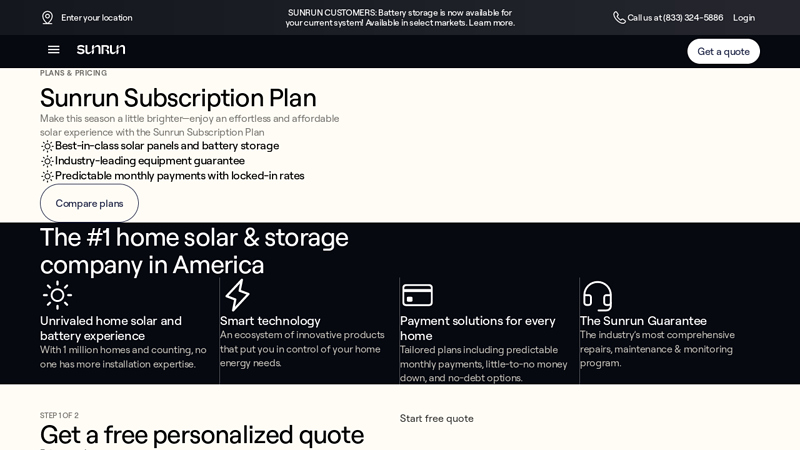Click Enter your location
The height and width of the screenshot is (450, 800).
point(96,17)
